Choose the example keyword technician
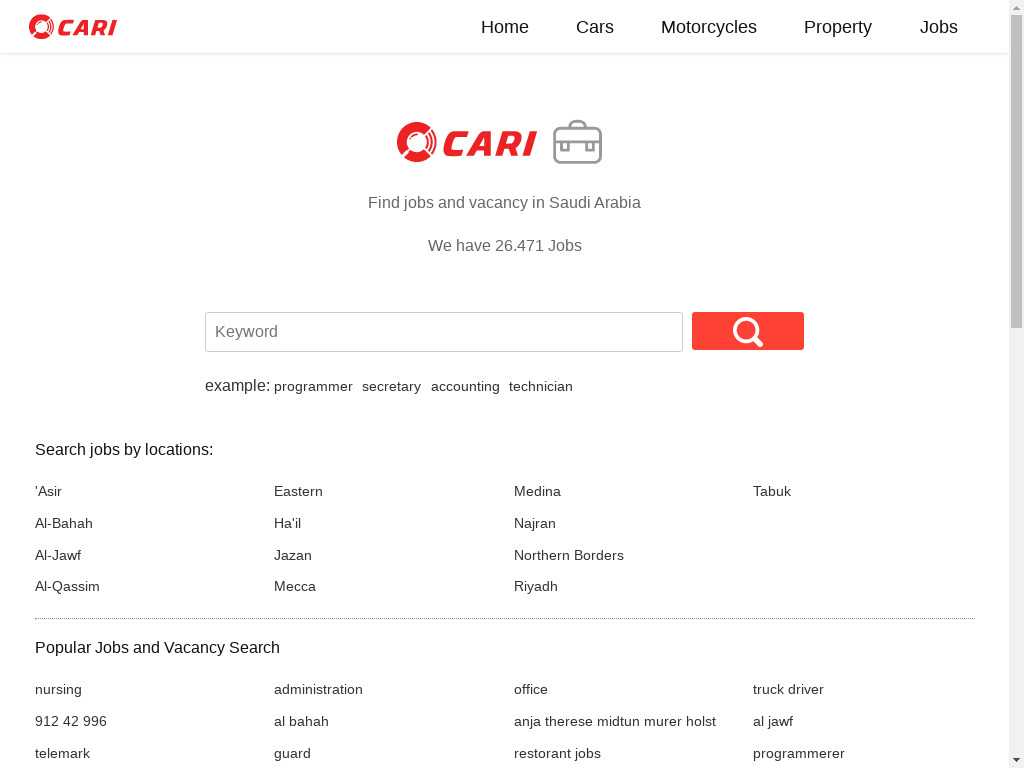 [x=541, y=387]
